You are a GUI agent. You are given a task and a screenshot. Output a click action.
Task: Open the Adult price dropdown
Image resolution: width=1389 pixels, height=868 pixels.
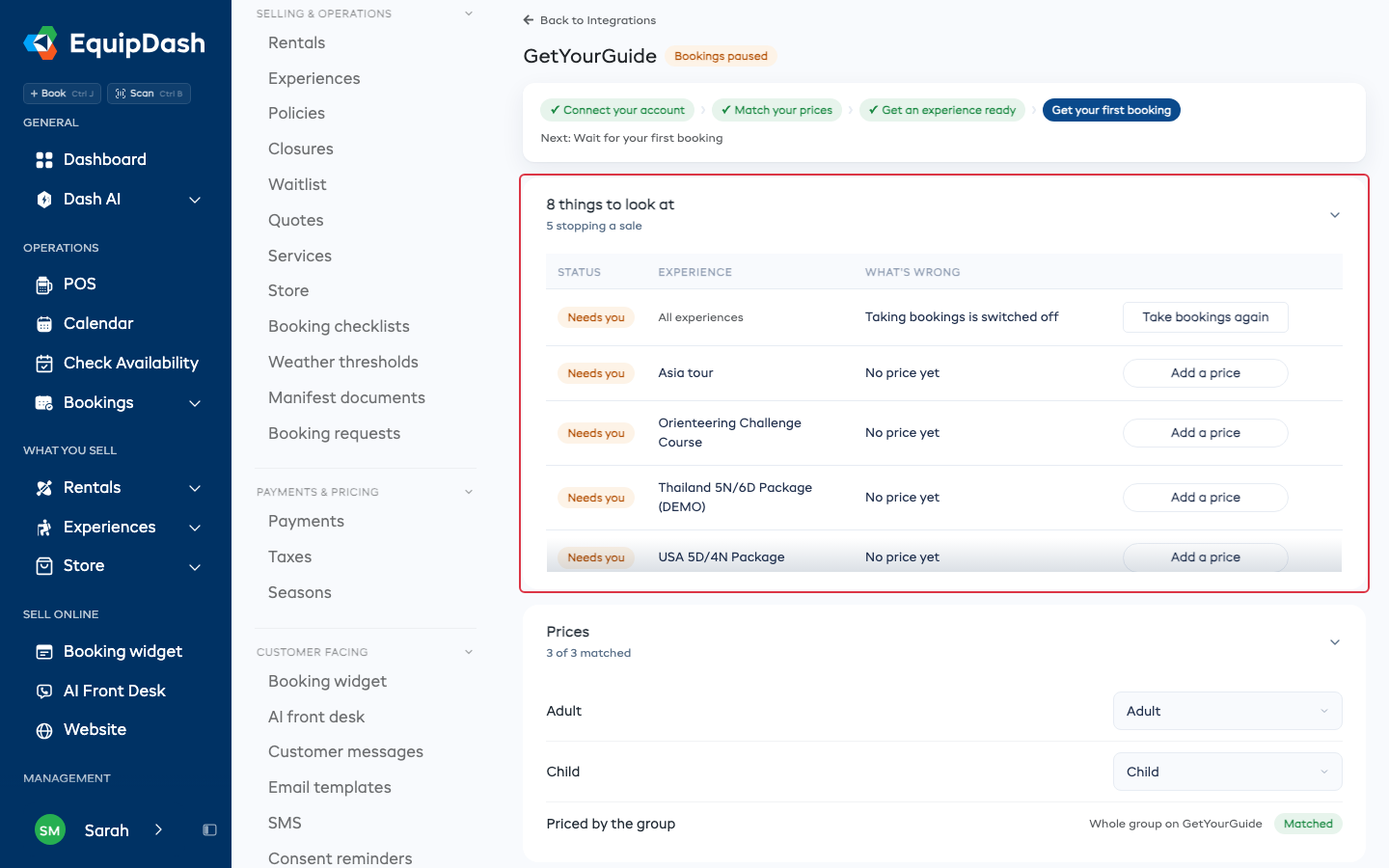[1227, 711]
